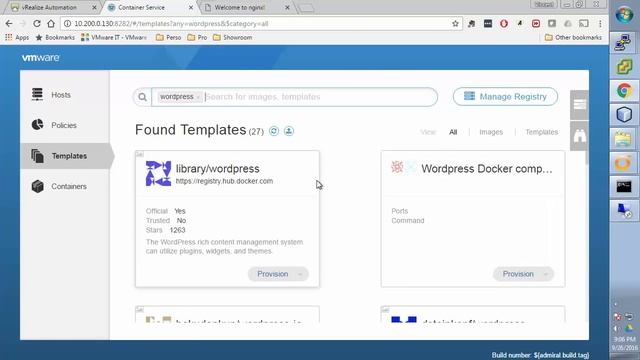Click the Opera extension icon
This screenshot has width=640, height=360.
[504, 24]
